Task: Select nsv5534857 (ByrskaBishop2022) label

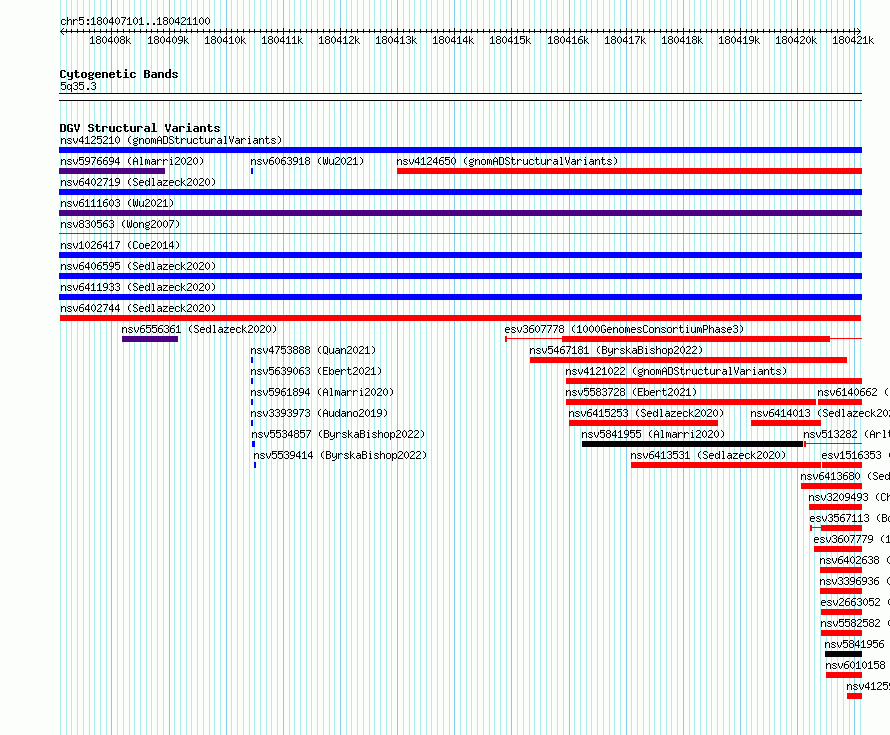Action: tap(338, 434)
